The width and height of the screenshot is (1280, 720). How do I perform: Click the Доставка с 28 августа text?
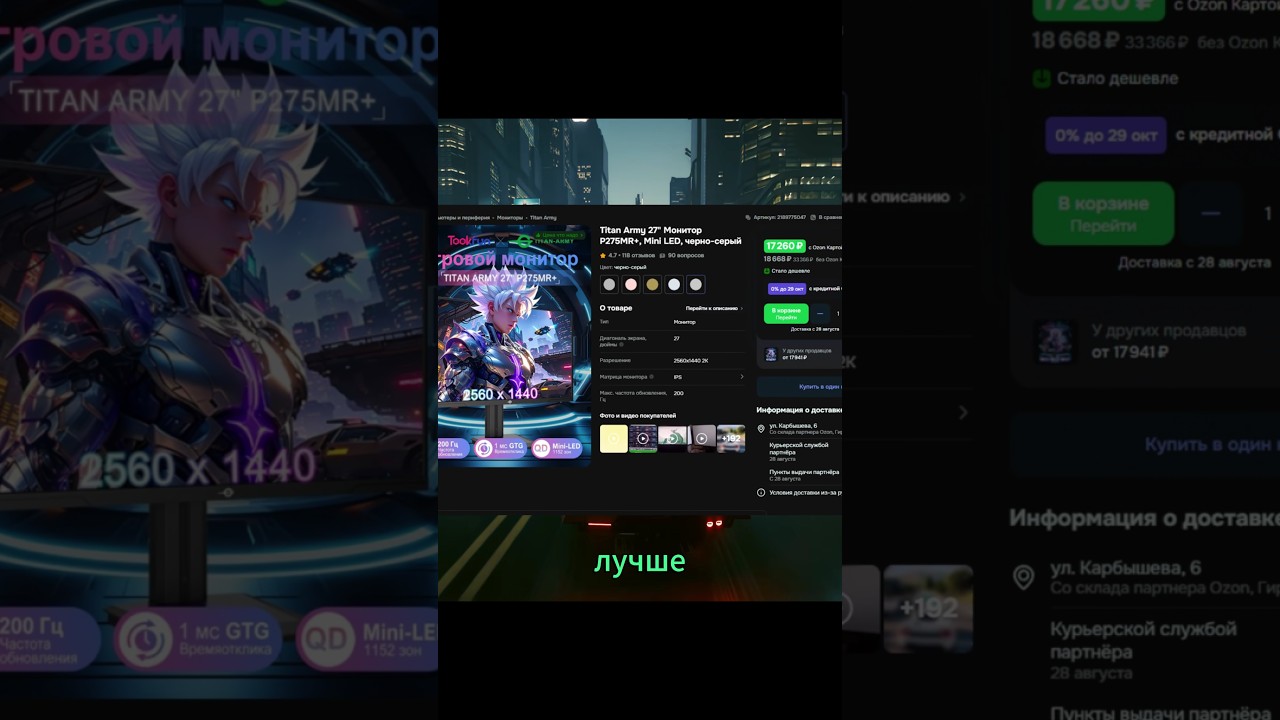tap(815, 329)
